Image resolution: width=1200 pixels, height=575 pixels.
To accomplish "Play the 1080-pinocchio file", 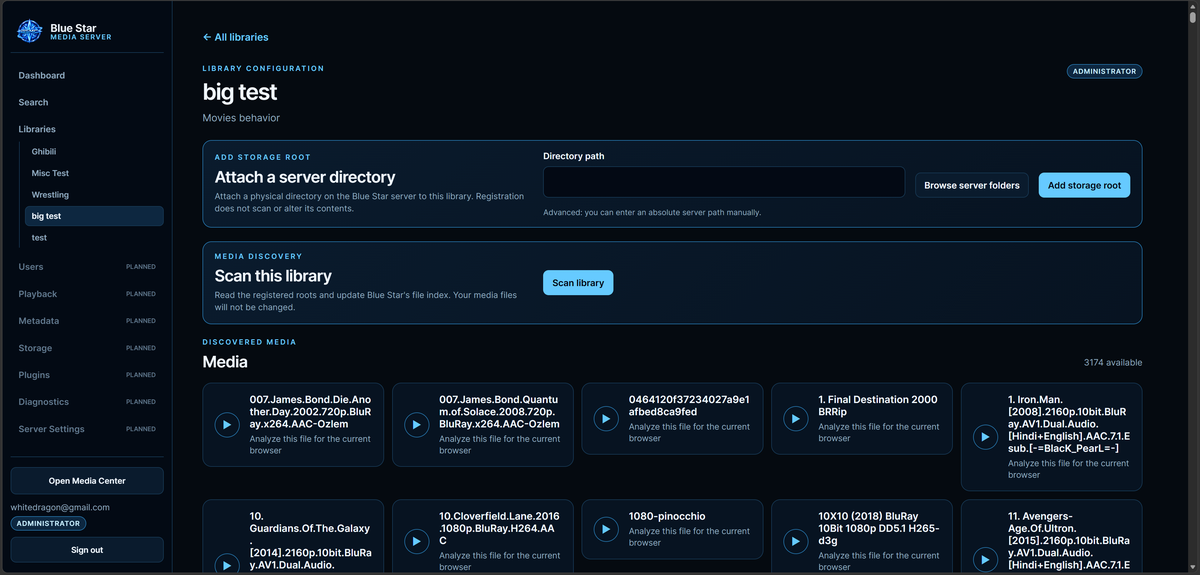I will (x=606, y=530).
